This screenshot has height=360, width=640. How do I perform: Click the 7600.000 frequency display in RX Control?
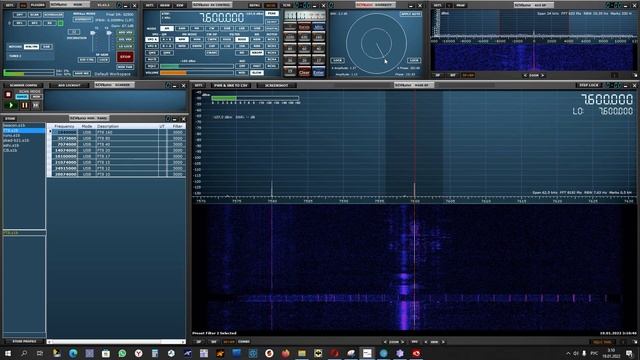pyautogui.click(x=222, y=18)
